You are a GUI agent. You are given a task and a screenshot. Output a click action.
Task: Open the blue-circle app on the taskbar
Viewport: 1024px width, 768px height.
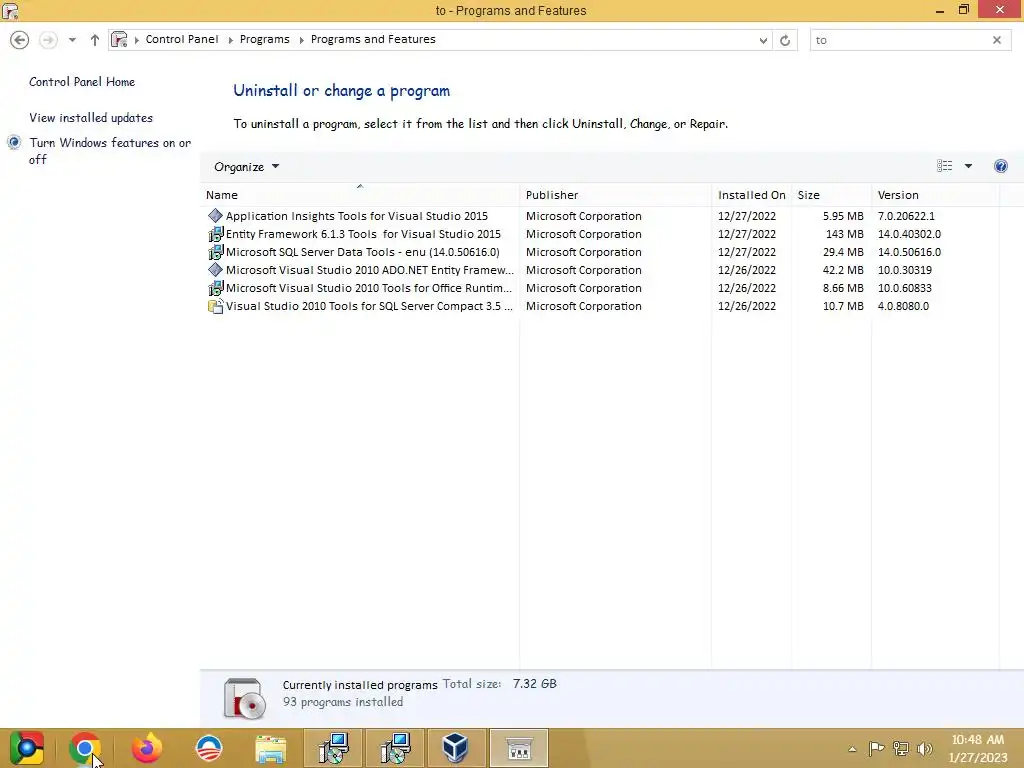(x=209, y=748)
